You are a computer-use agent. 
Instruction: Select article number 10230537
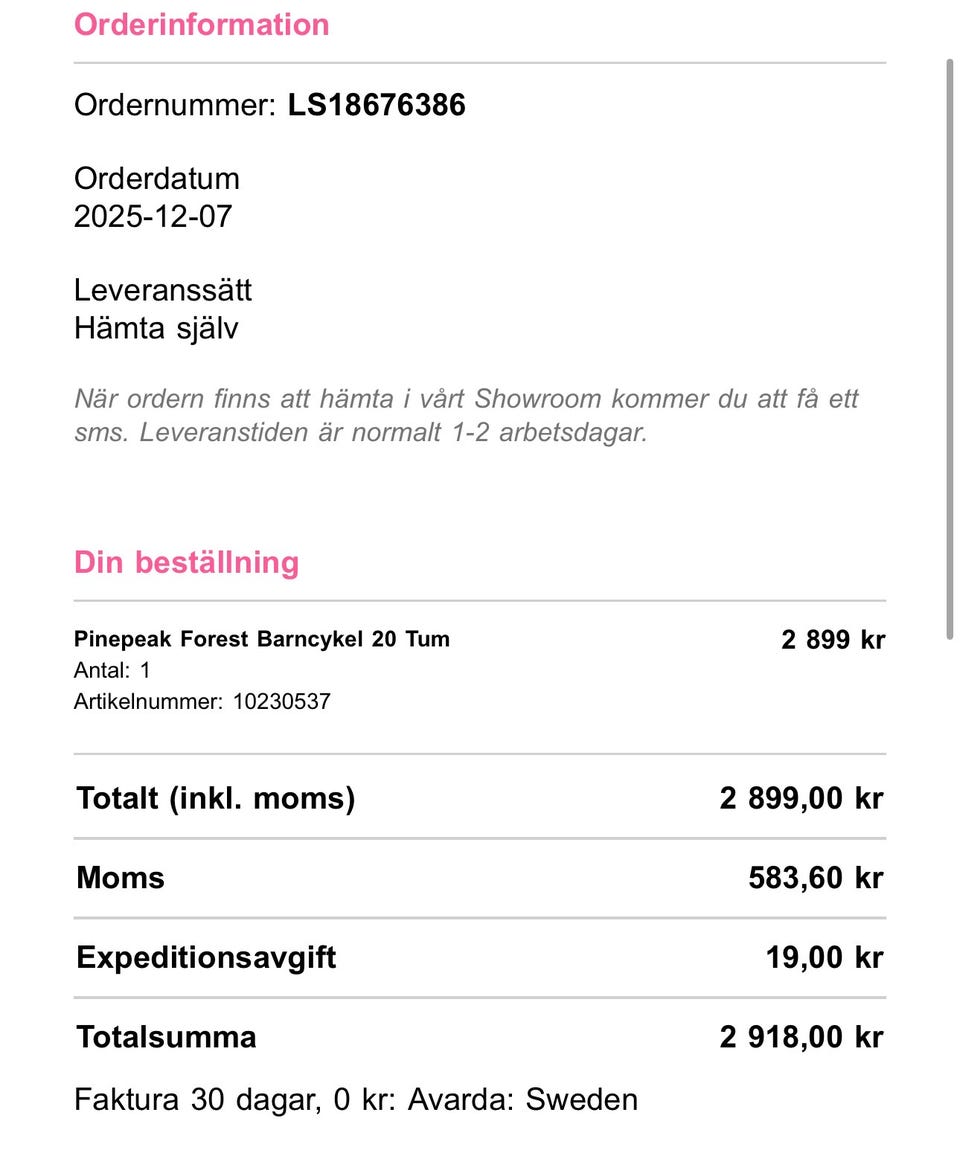point(281,701)
